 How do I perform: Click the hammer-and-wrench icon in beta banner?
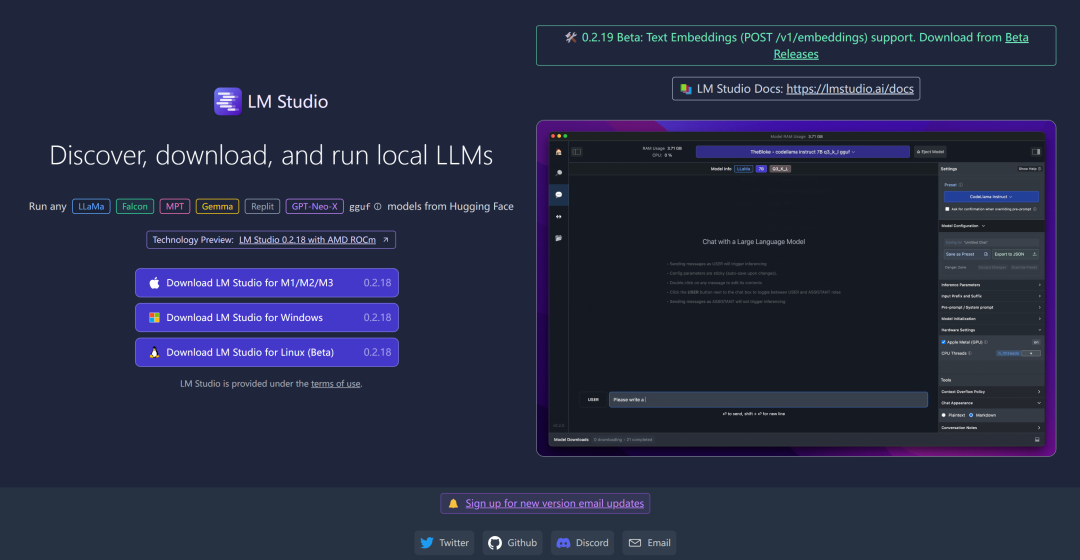pos(571,37)
